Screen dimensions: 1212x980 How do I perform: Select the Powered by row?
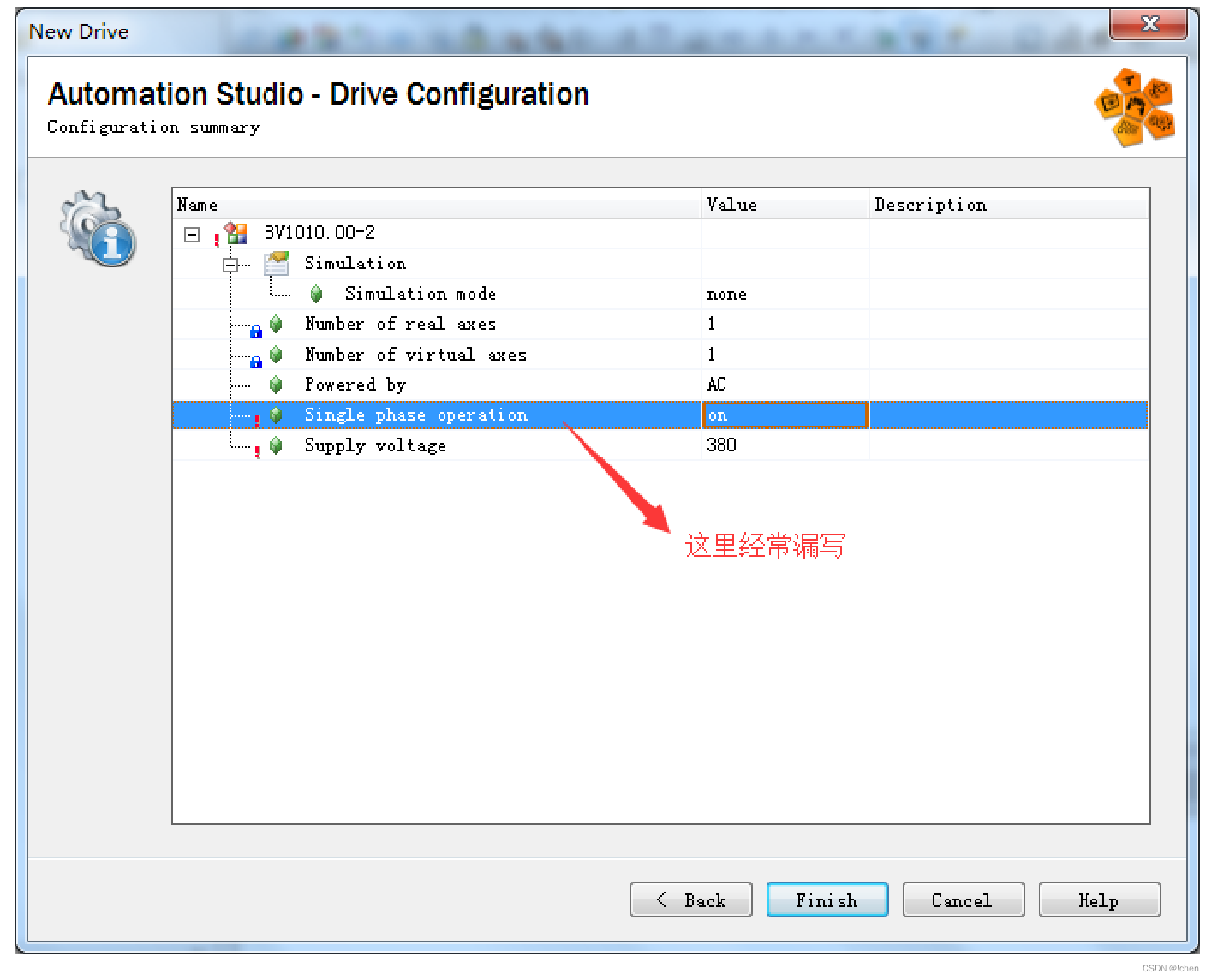[660, 385]
